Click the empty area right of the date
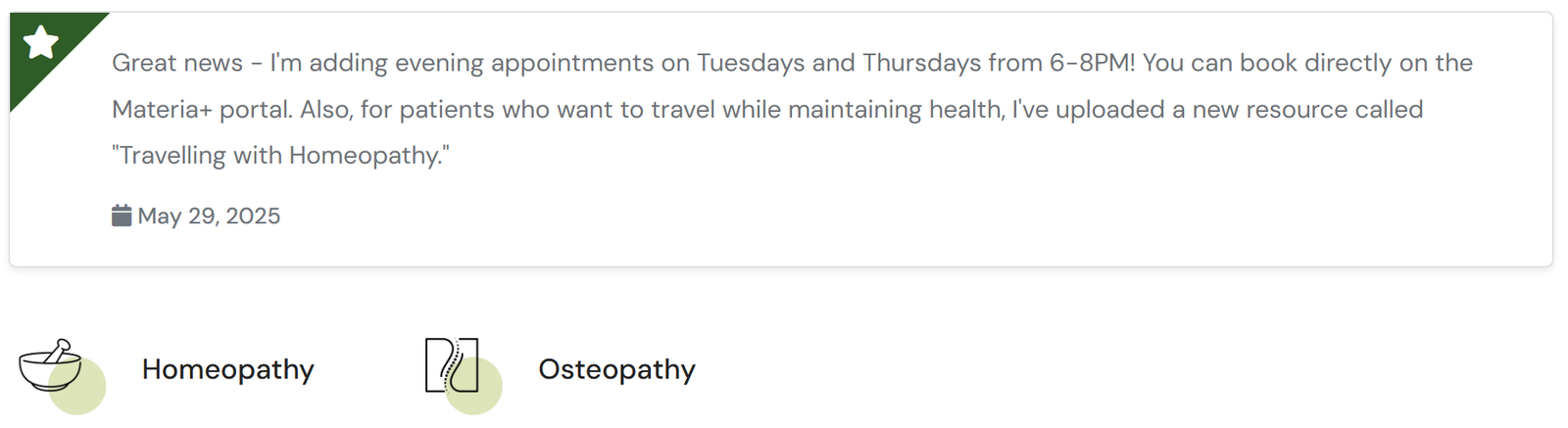This screenshot has height=428, width=1568. 784,215
